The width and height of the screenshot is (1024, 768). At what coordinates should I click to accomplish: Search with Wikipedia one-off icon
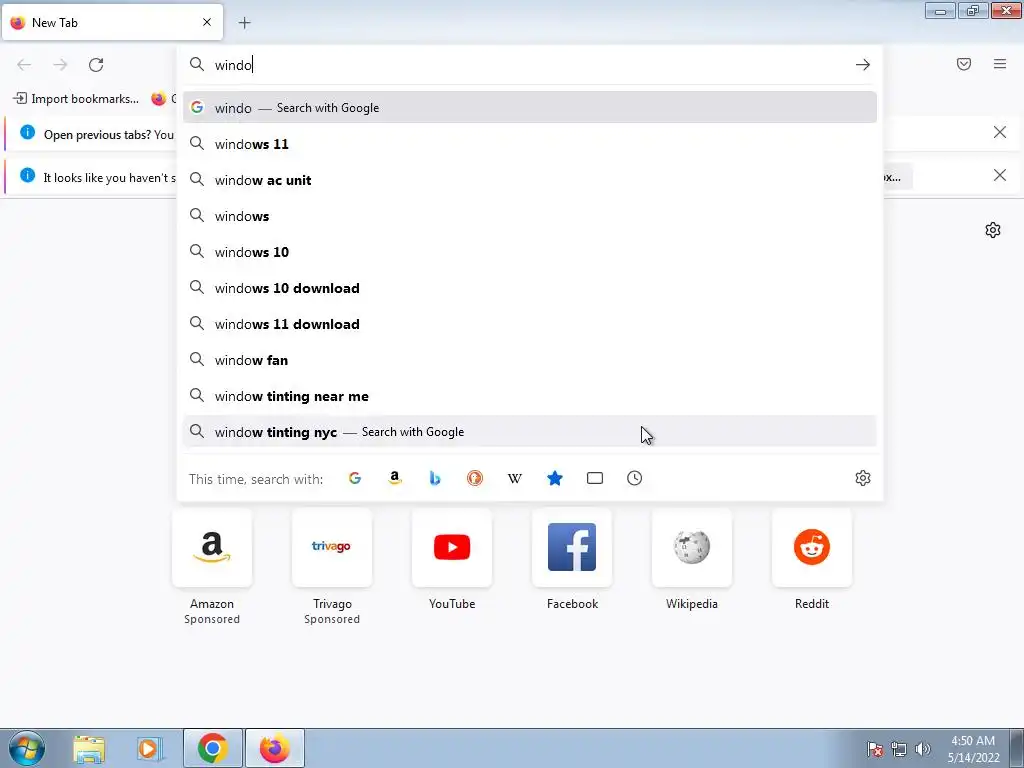tap(515, 478)
